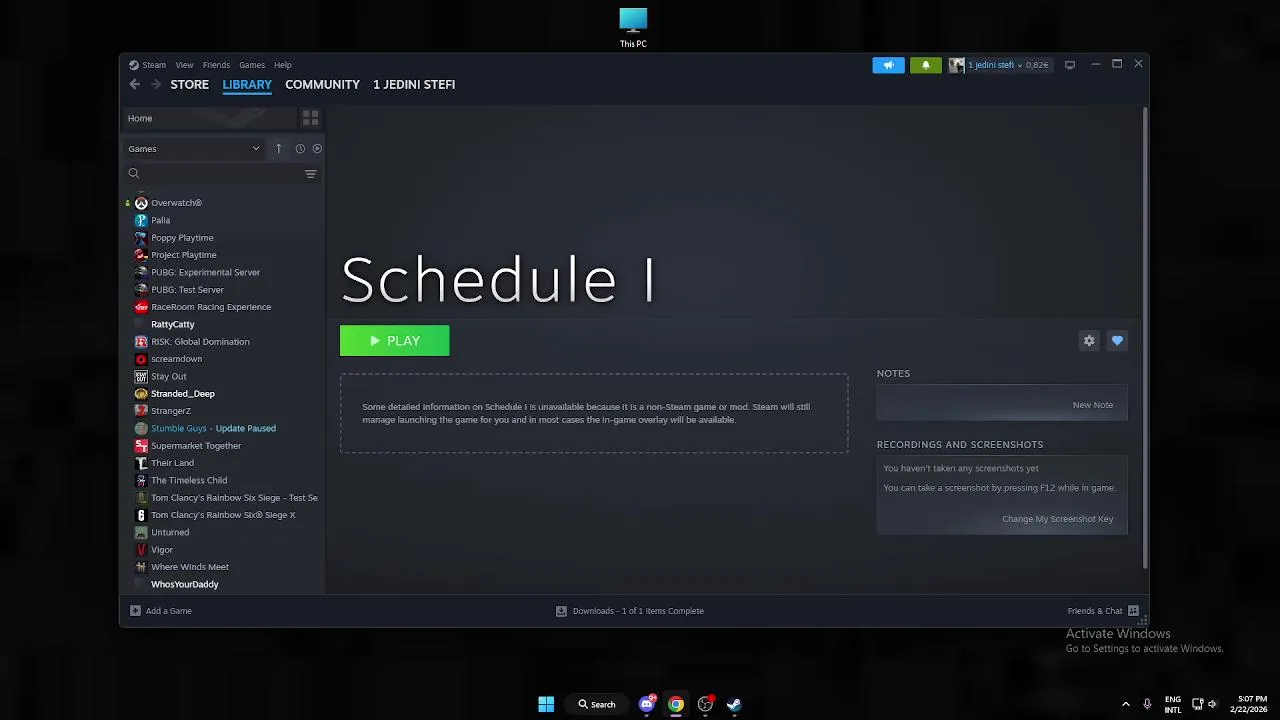
Task: Select PUBG: Experimental Server
Action: click(x=205, y=272)
